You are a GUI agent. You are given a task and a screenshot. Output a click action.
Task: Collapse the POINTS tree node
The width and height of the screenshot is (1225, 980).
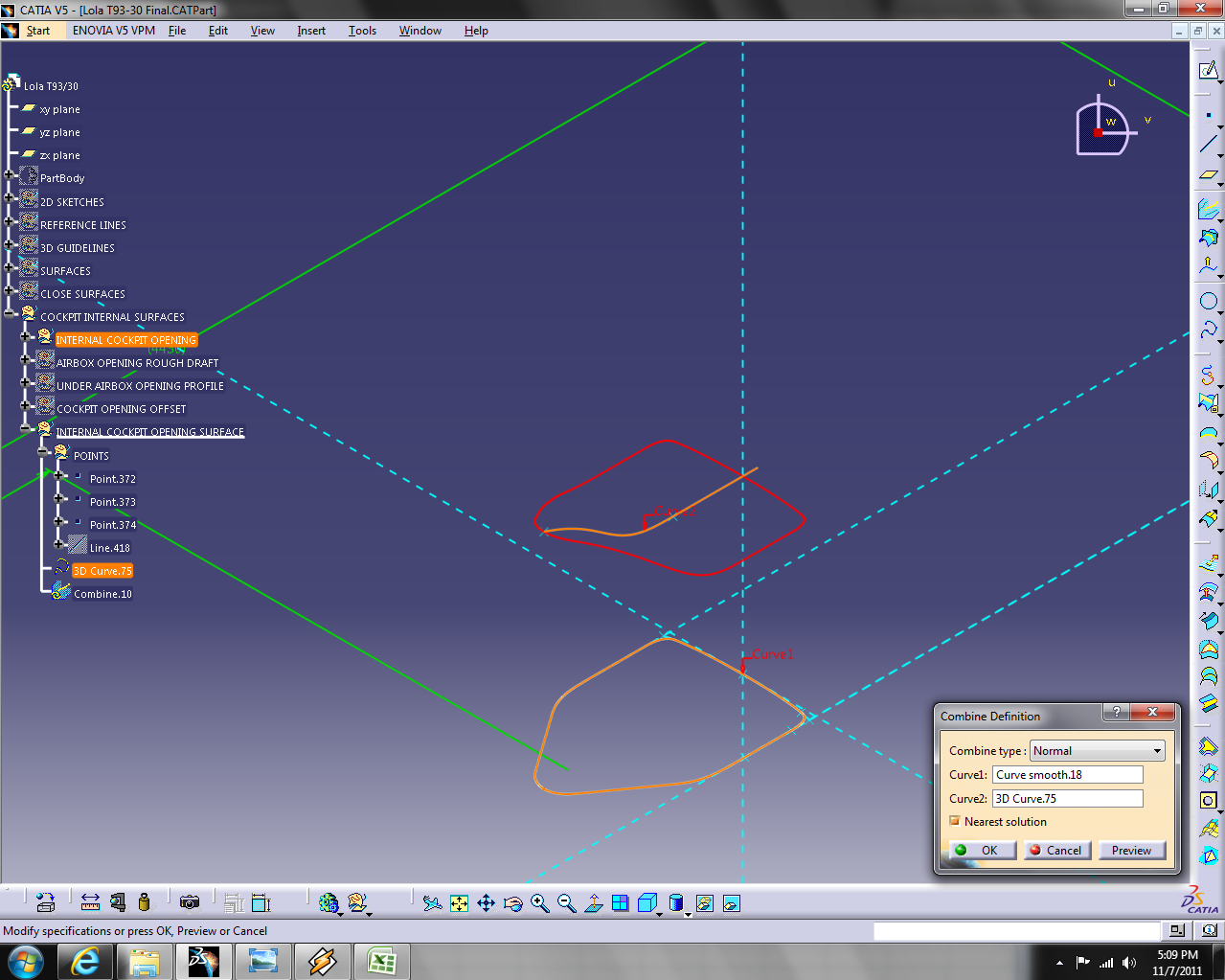click(x=42, y=451)
